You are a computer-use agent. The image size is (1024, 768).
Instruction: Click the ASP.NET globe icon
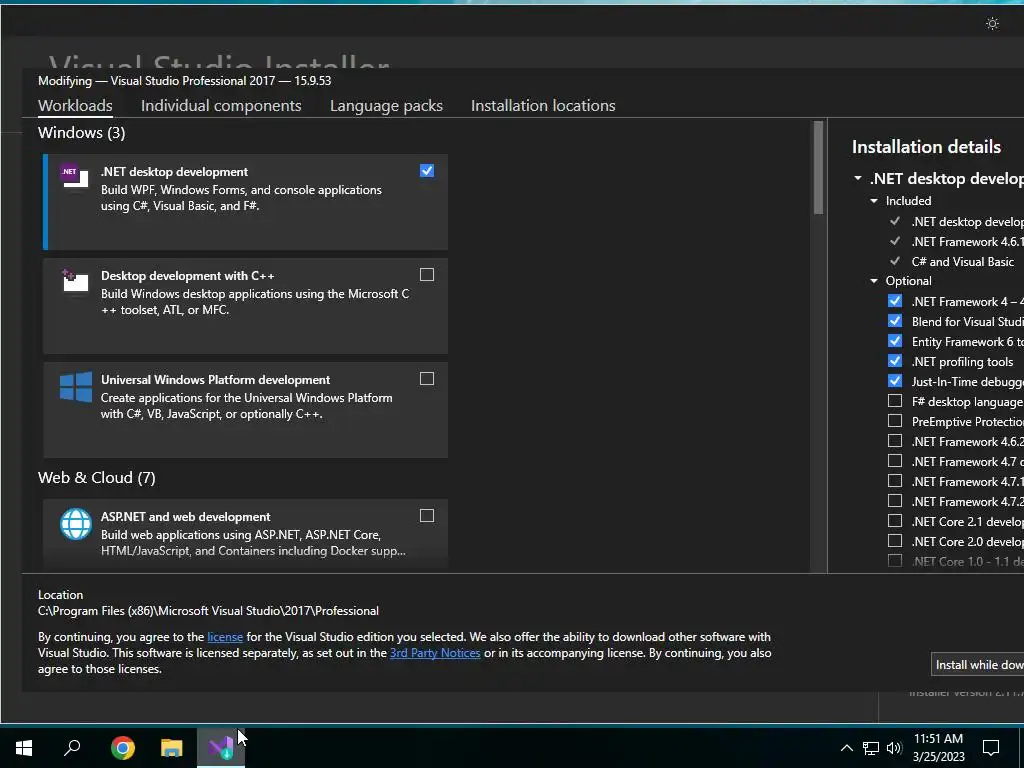tap(76, 524)
